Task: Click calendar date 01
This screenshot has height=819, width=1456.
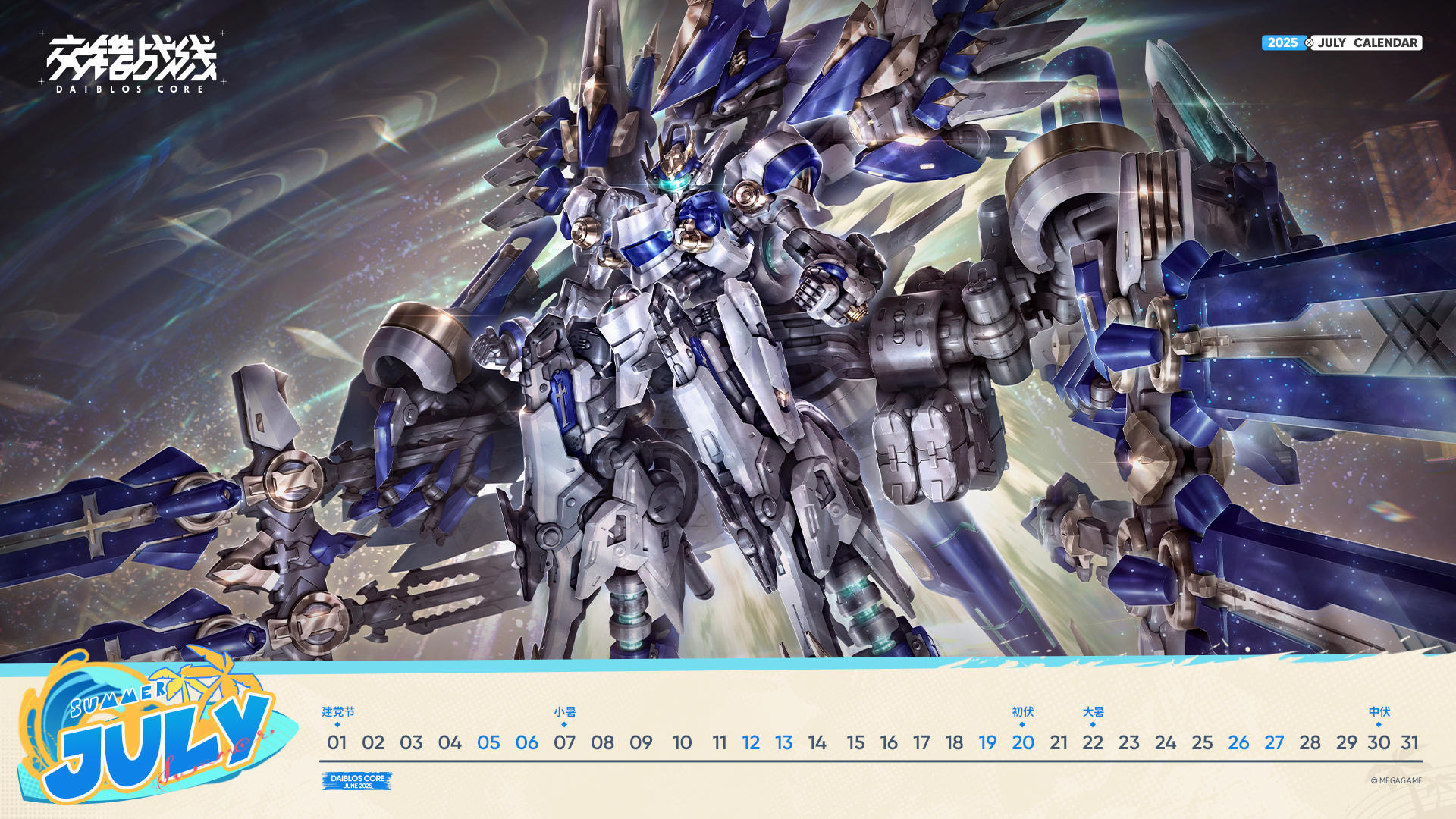Action: click(x=337, y=742)
